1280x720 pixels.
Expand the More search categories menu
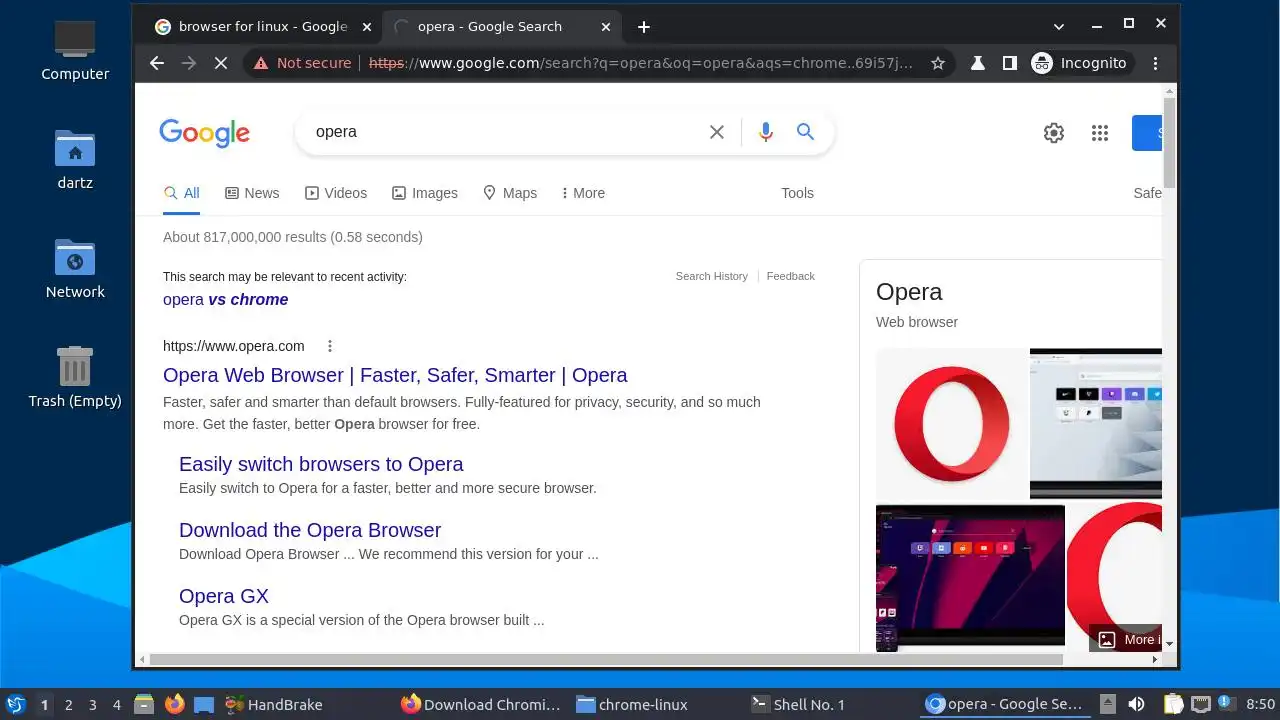point(583,193)
